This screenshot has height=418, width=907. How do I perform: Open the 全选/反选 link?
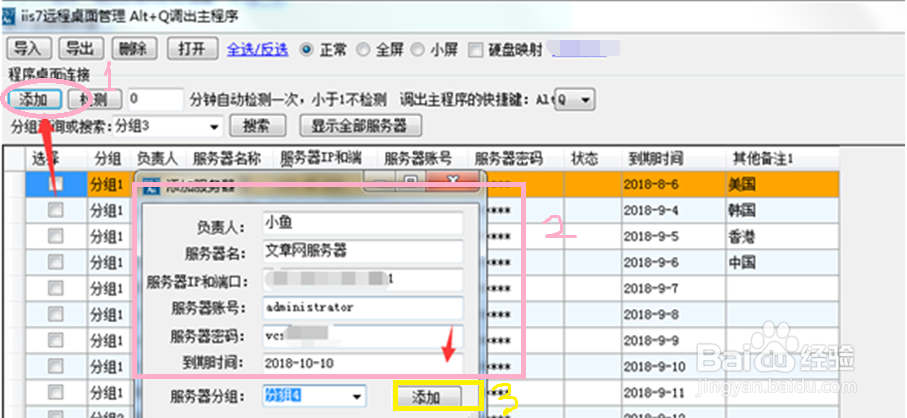[257, 50]
